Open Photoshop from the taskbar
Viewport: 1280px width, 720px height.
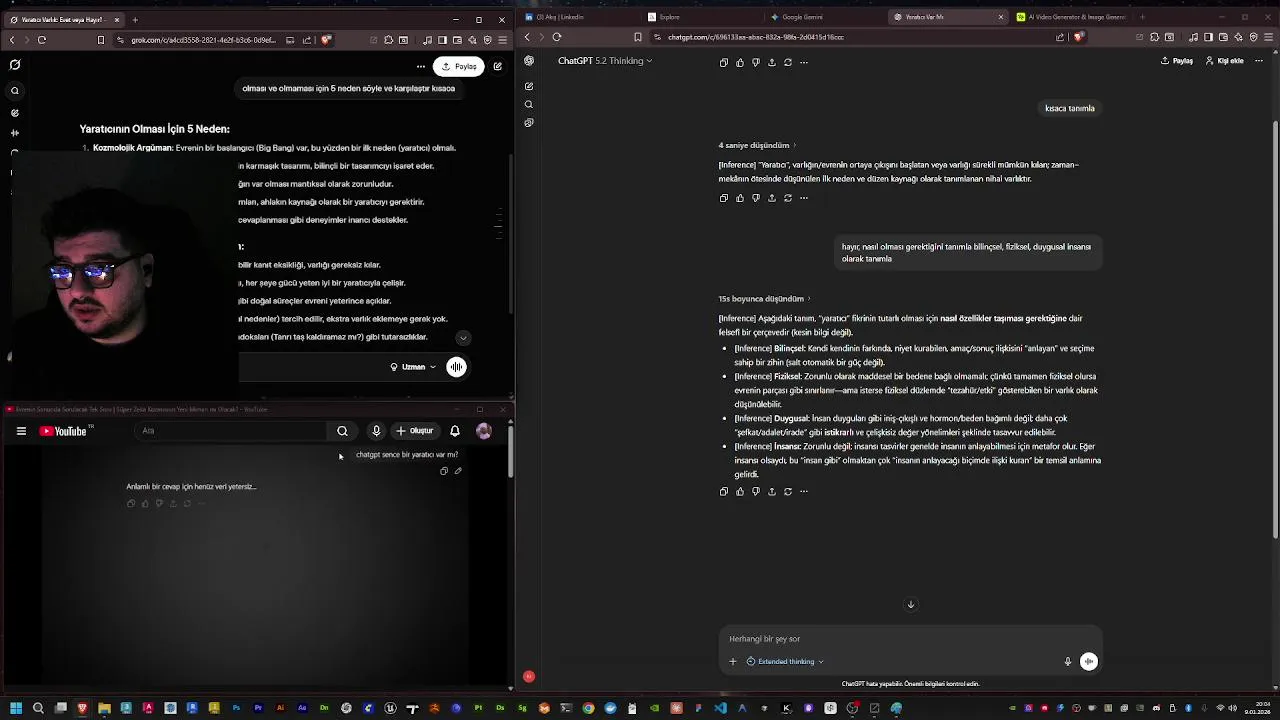[236, 708]
